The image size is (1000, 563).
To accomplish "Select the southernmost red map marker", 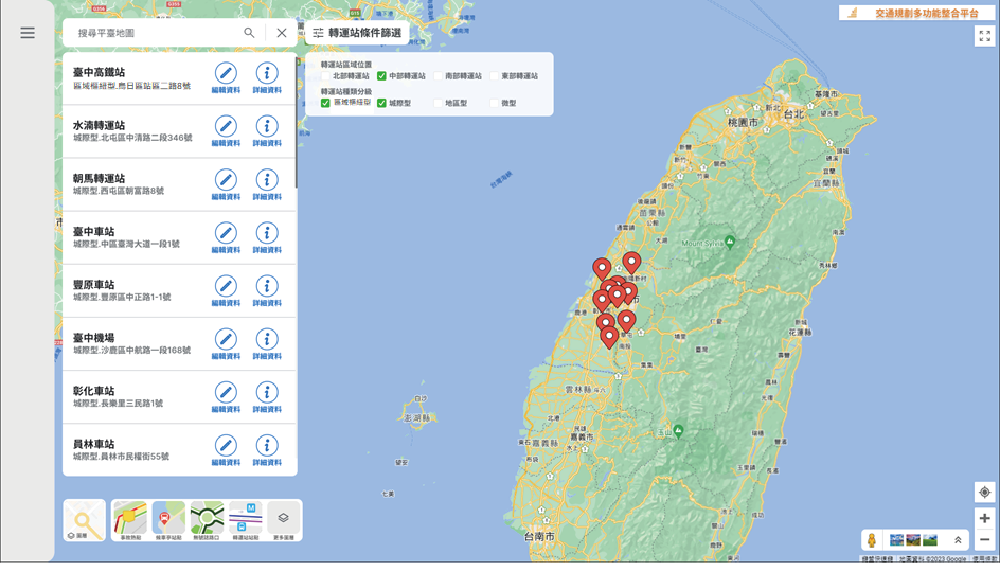I will (609, 337).
